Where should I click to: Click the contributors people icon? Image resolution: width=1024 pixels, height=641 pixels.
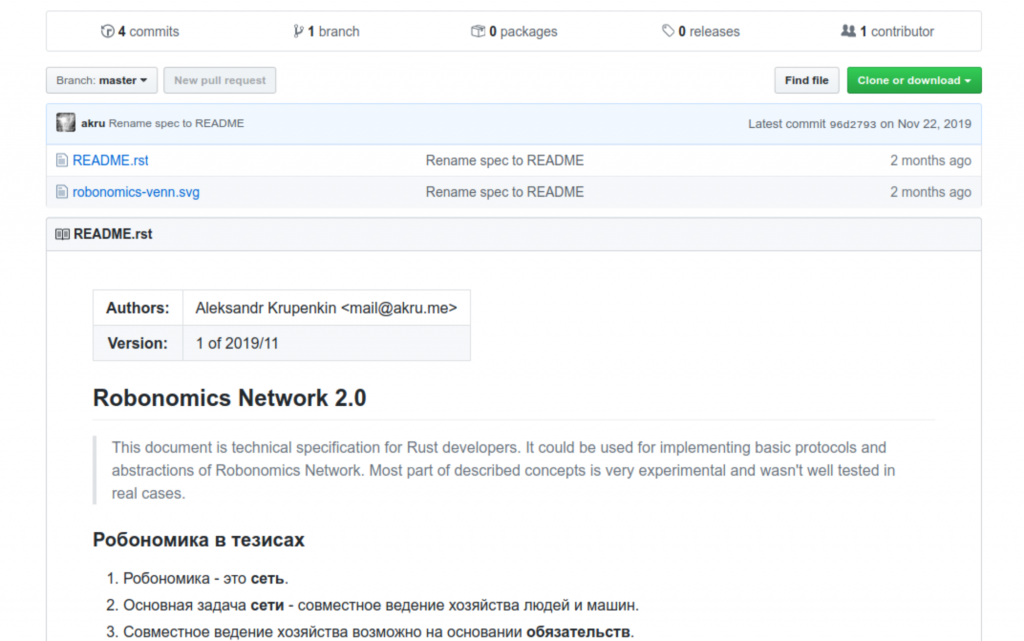coord(848,31)
